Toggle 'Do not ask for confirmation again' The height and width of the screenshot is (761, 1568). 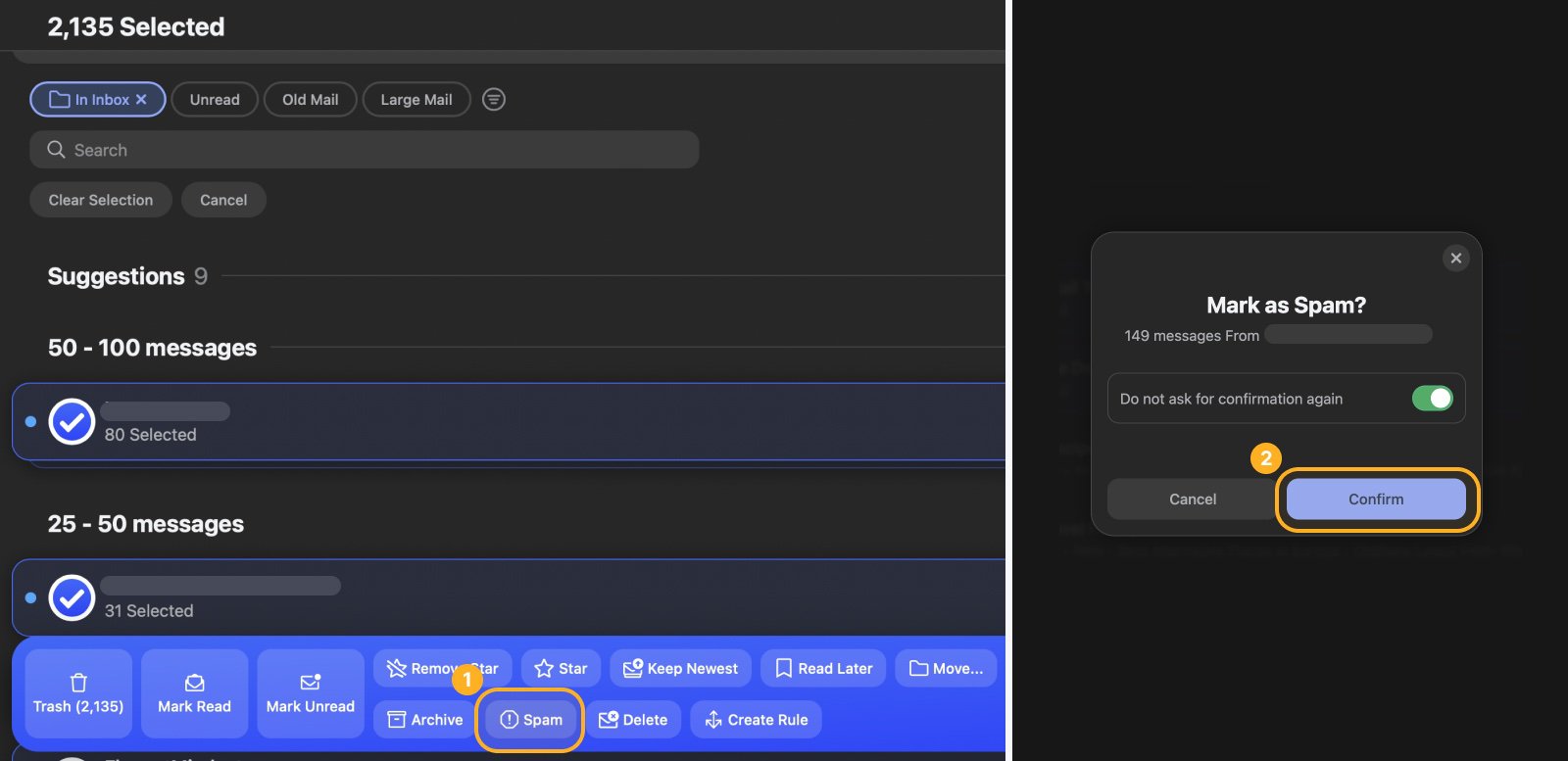[1432, 399]
